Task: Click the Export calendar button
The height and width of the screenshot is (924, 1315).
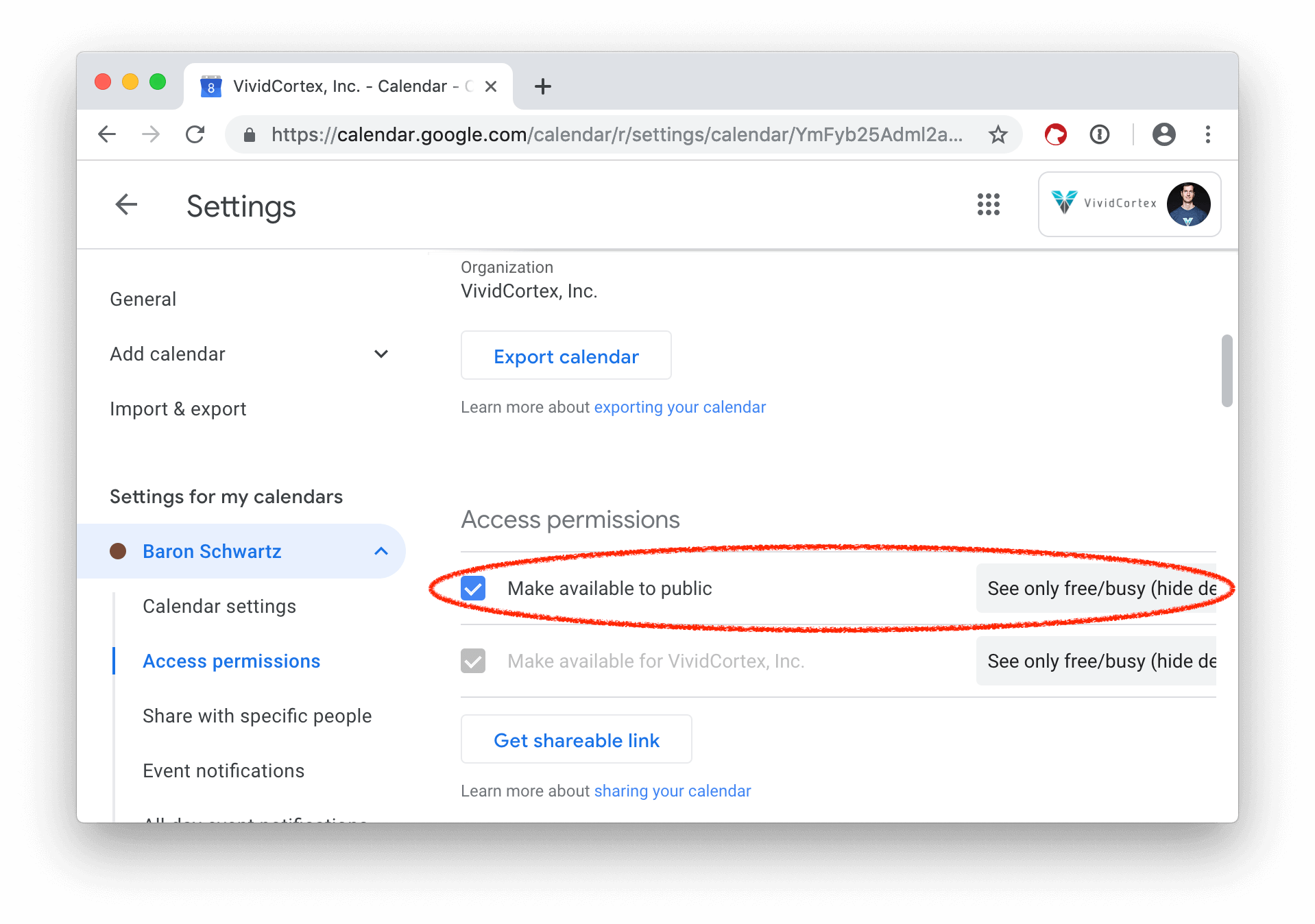Action: [x=566, y=356]
